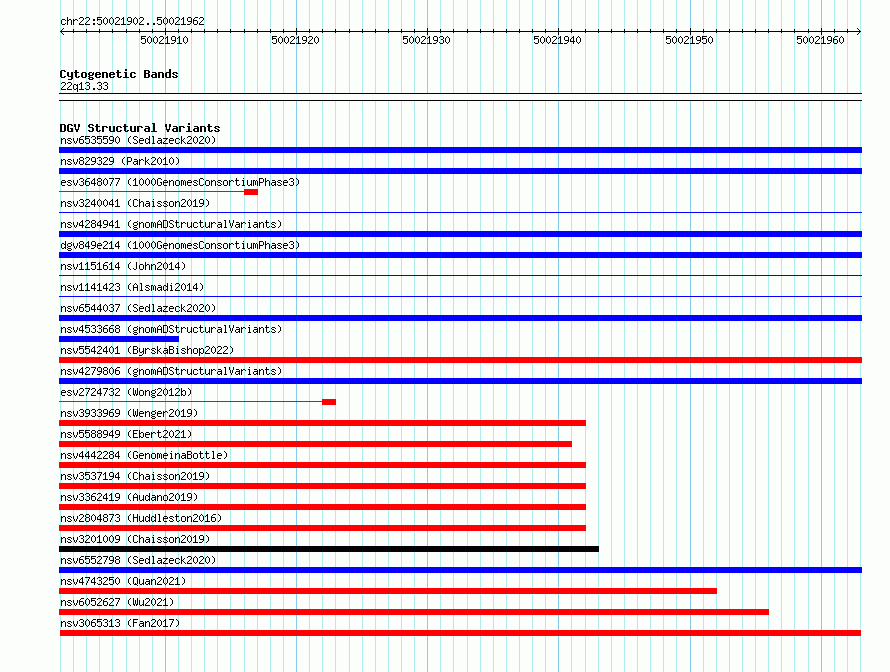This screenshot has height=672, width=890.
Task: Select the blue bar under nsv829329
Action: tap(460, 171)
